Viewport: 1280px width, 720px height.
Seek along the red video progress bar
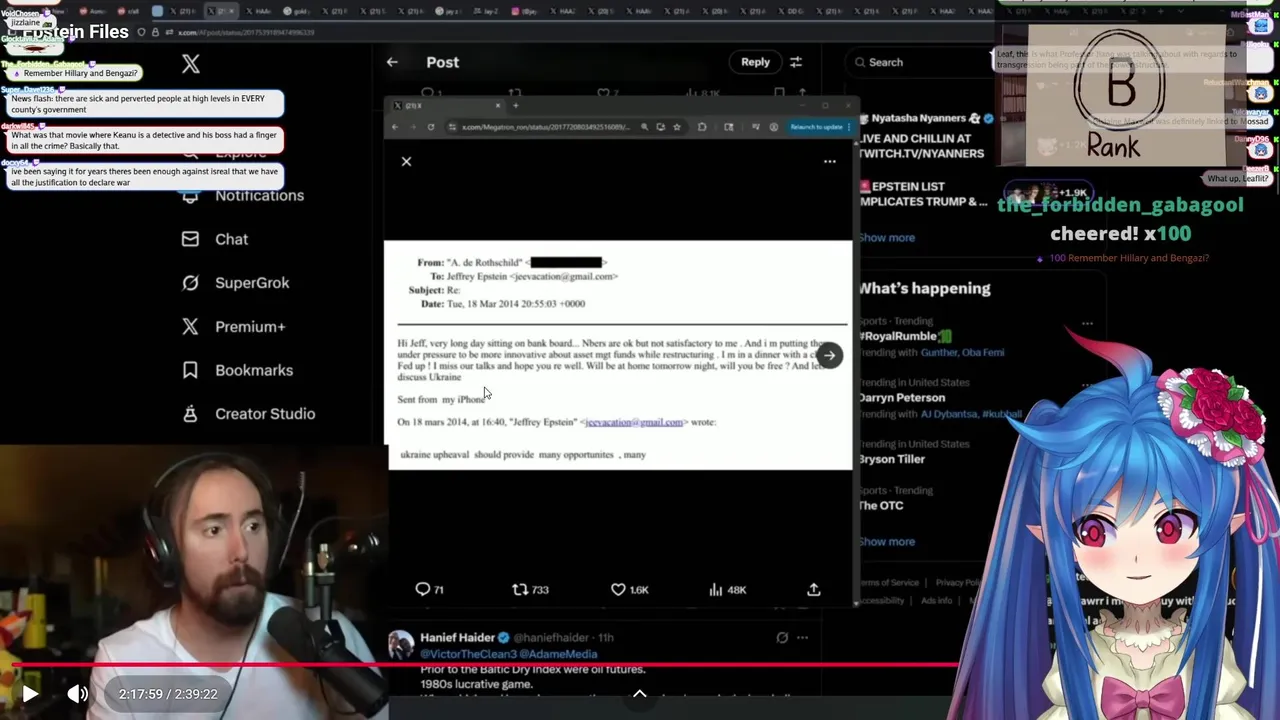[480, 664]
